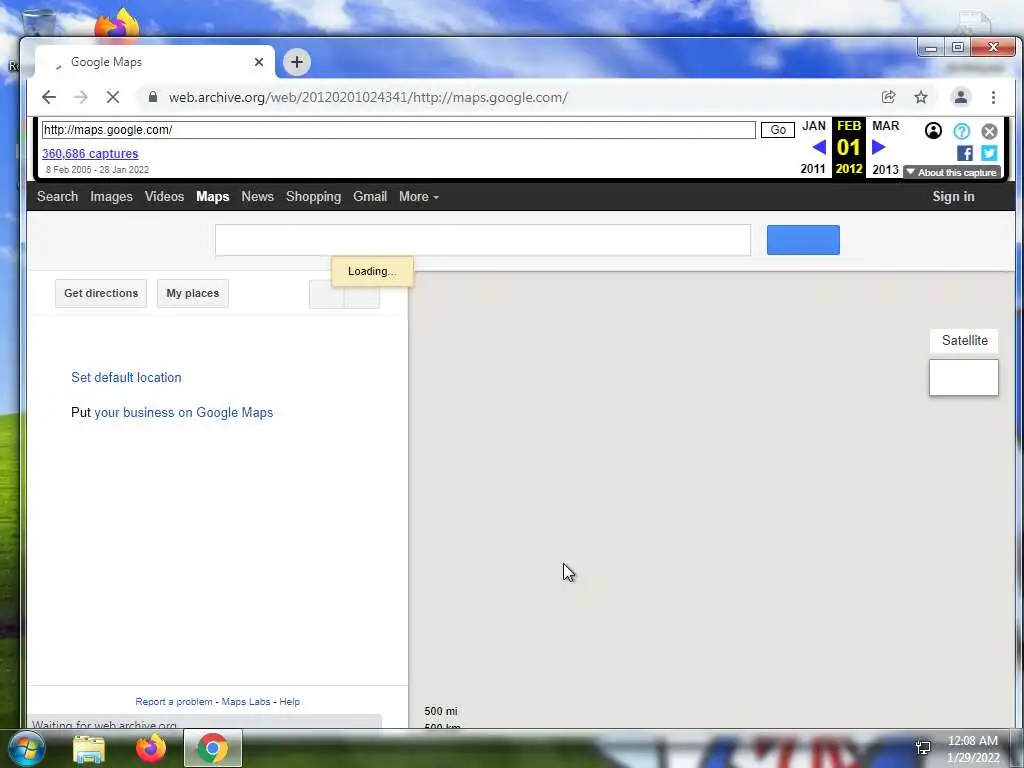
Task: Click Set default location link
Action: coord(126,377)
